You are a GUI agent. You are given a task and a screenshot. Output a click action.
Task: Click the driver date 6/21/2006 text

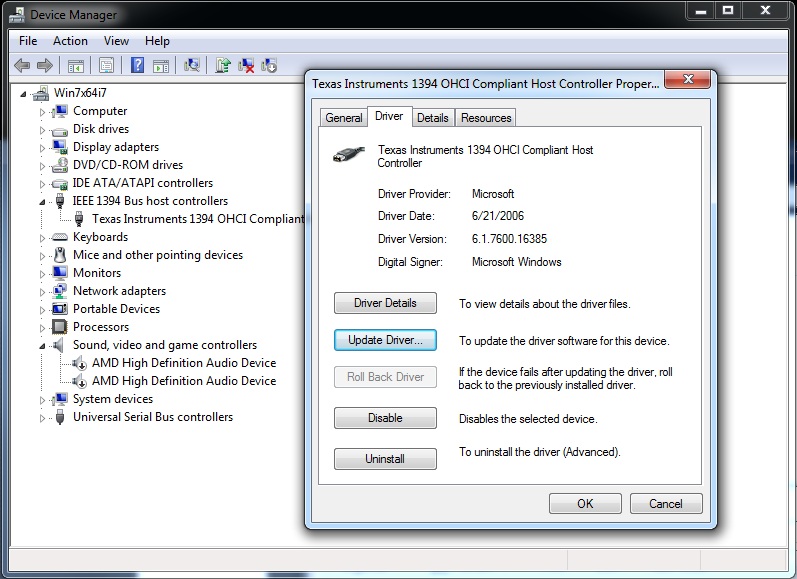[498, 216]
